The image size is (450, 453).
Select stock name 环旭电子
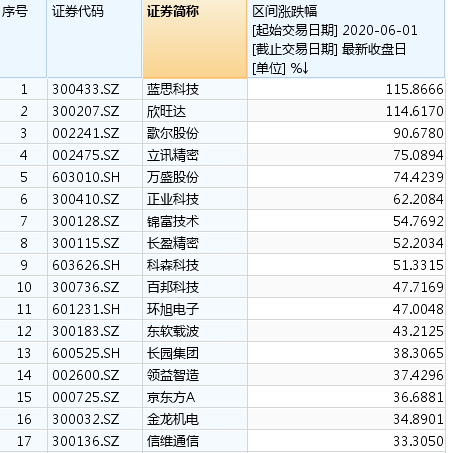(173, 309)
